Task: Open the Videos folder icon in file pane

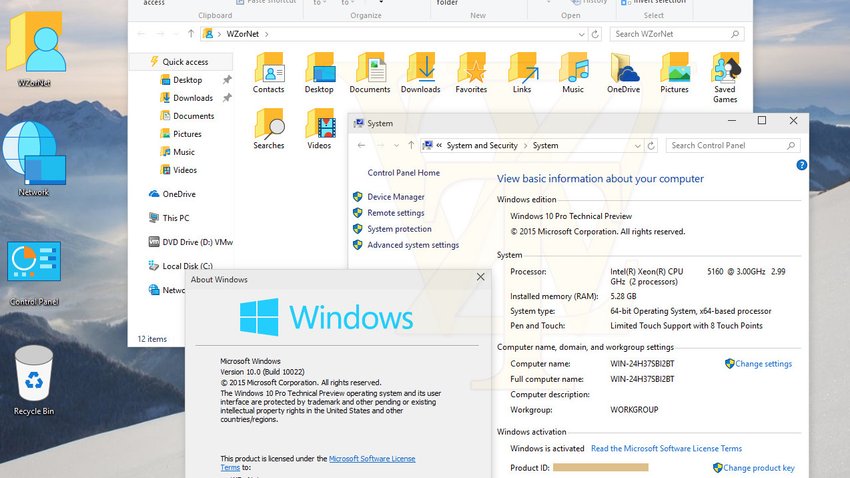Action: [319, 129]
